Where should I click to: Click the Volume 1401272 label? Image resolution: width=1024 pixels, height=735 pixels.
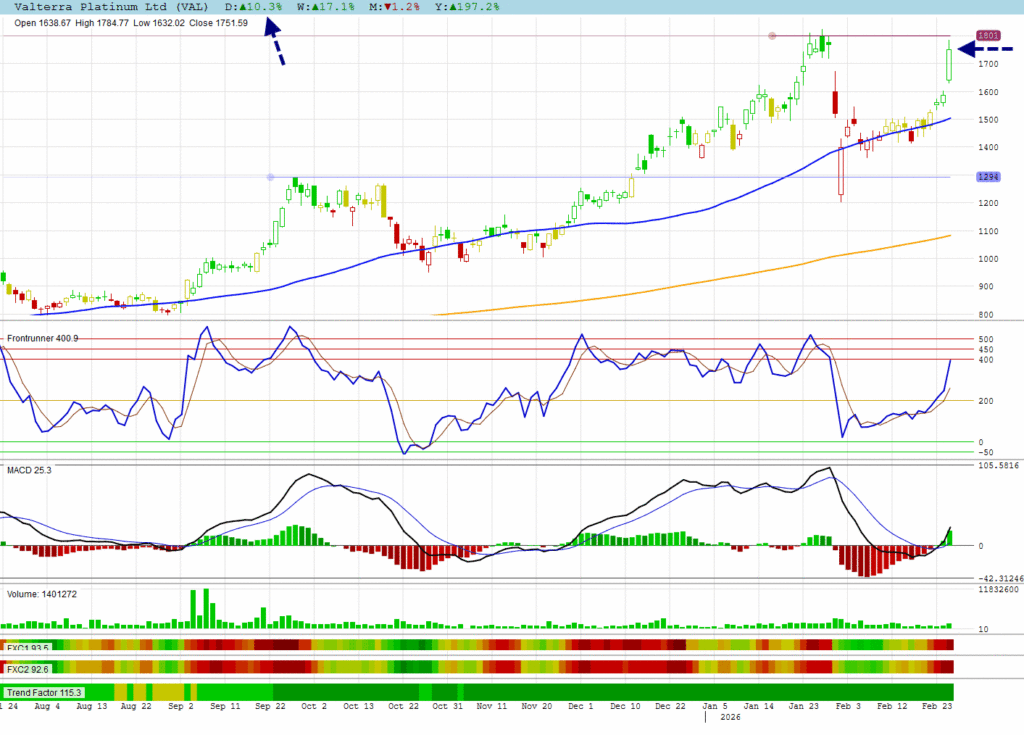[42, 594]
